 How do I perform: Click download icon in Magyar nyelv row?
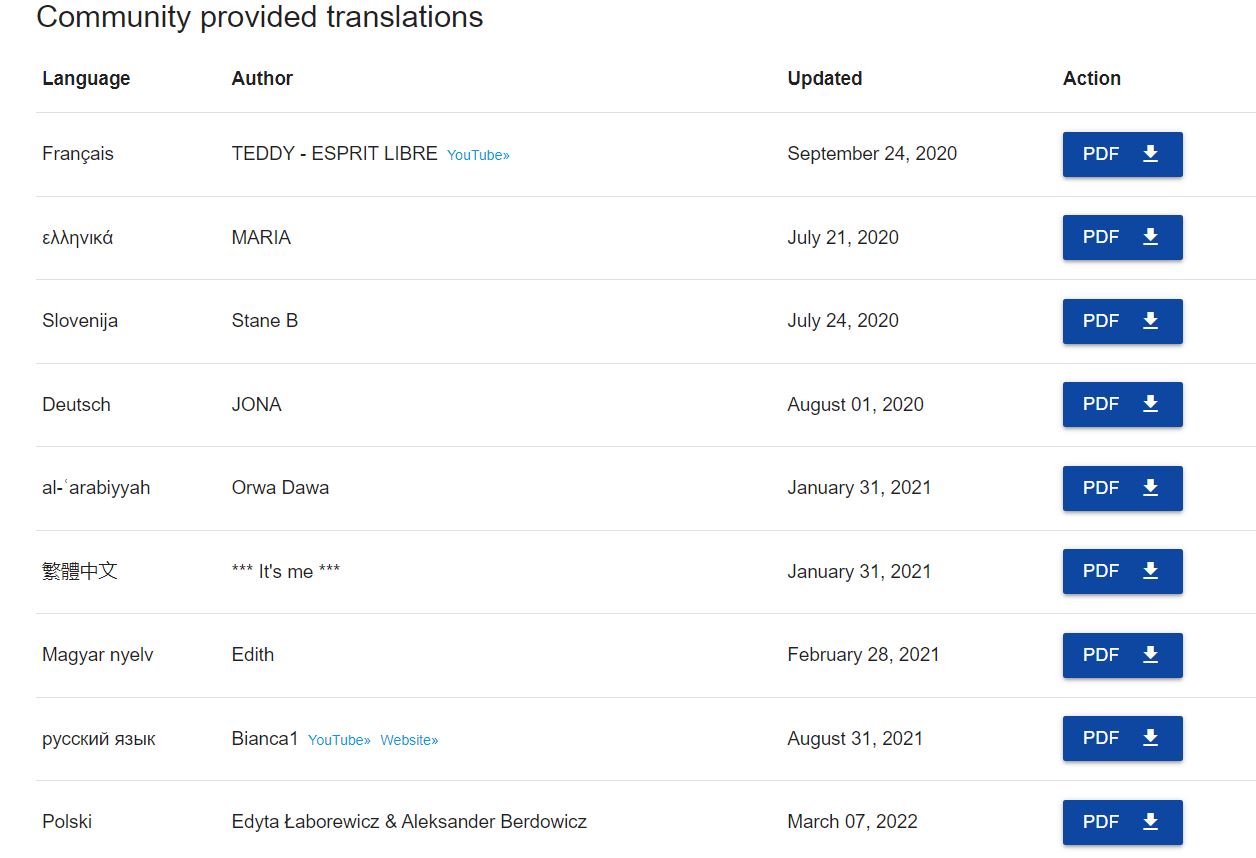(x=1150, y=655)
